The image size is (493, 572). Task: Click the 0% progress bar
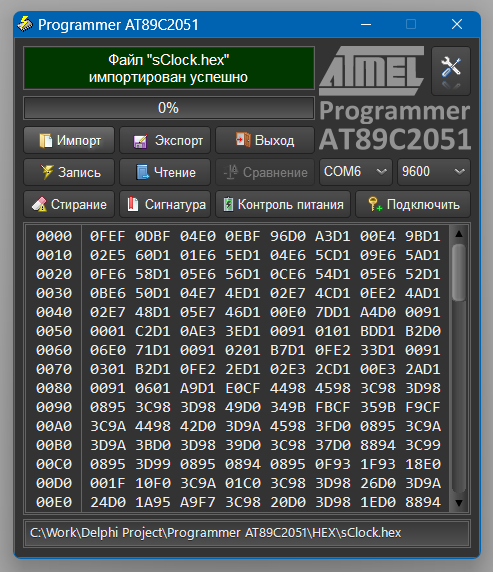point(169,108)
